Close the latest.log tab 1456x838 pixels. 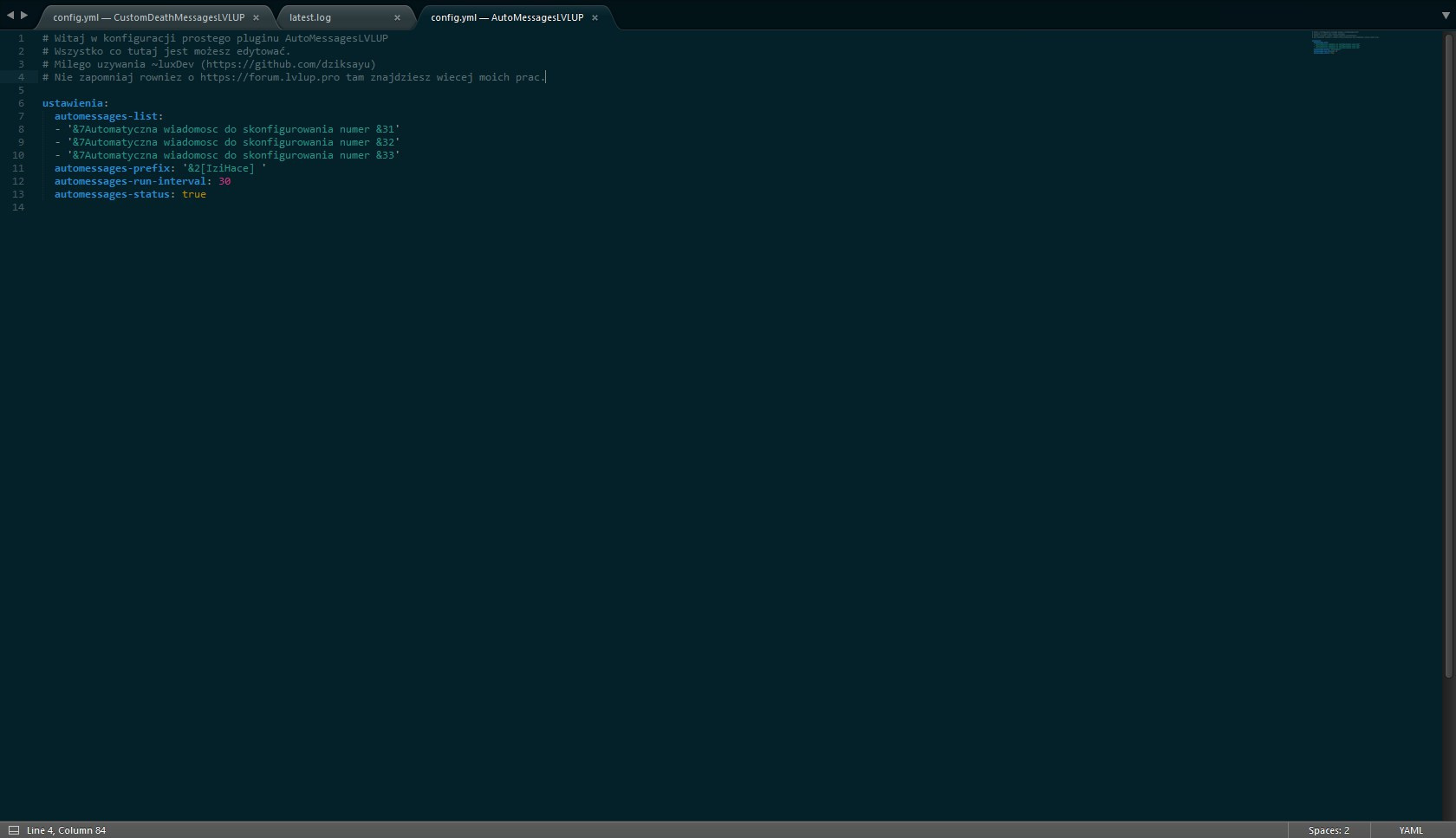[x=397, y=17]
